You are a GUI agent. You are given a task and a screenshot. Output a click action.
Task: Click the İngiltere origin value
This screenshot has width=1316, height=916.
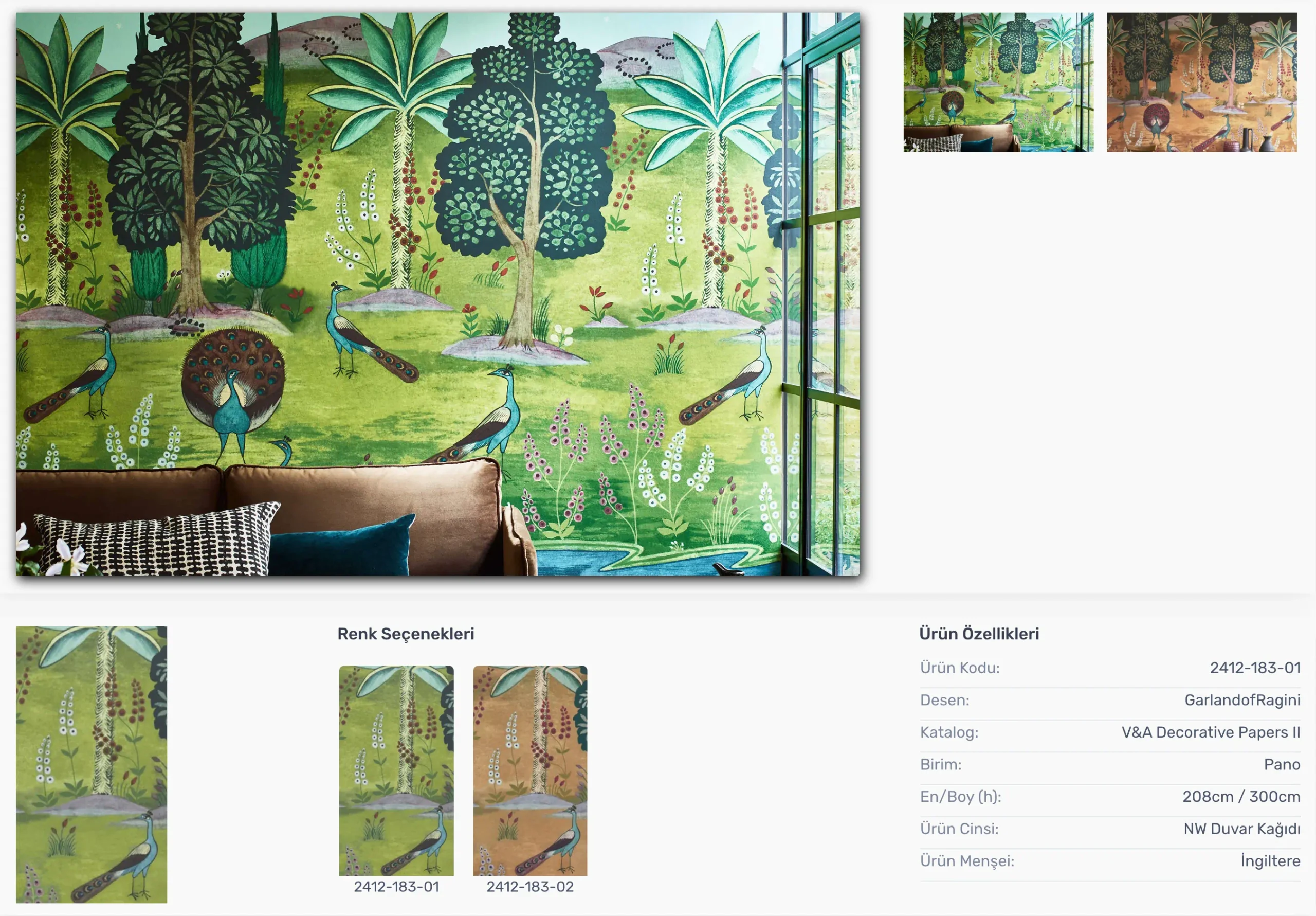pyautogui.click(x=1270, y=861)
